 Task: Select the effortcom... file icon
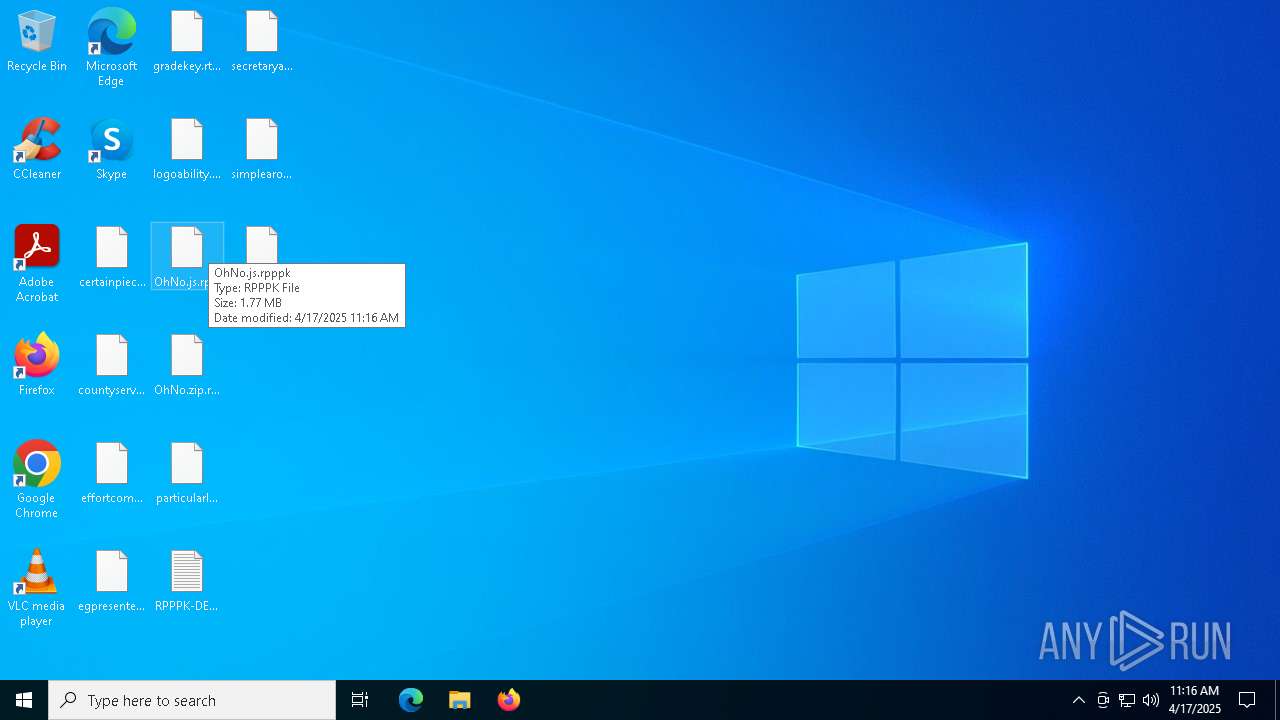[111, 474]
